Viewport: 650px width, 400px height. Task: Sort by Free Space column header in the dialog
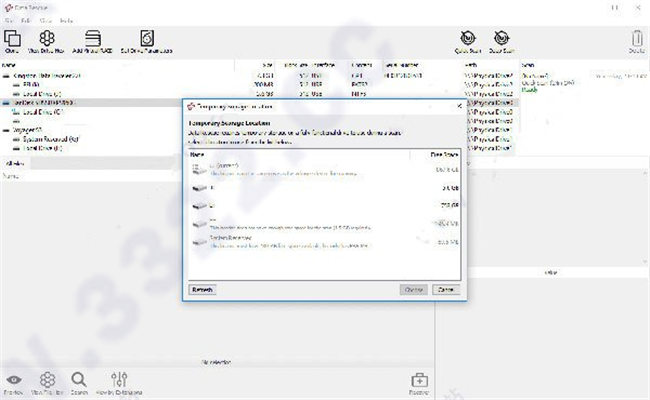[444, 155]
